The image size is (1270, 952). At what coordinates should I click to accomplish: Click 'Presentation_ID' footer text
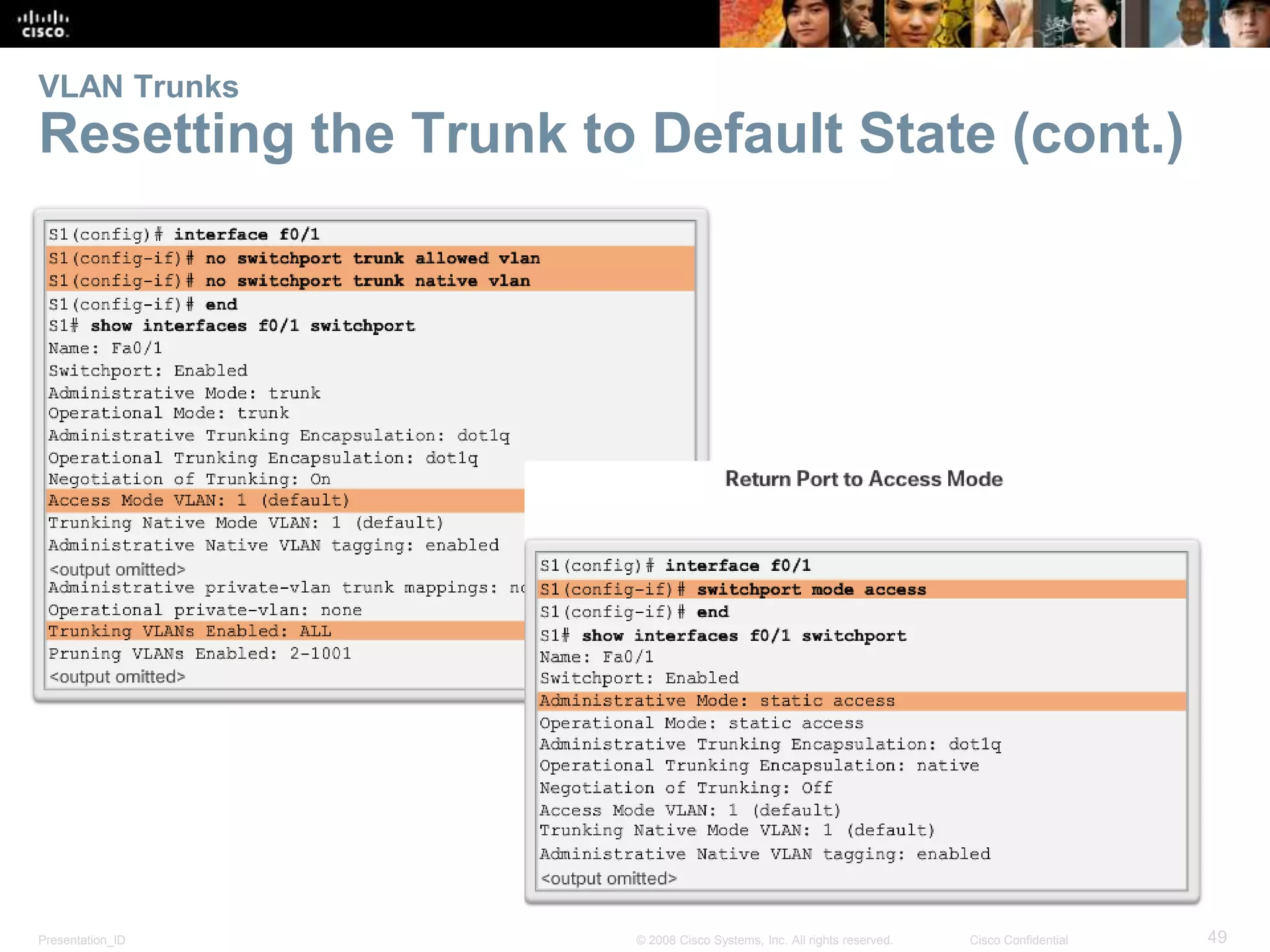click(x=82, y=940)
